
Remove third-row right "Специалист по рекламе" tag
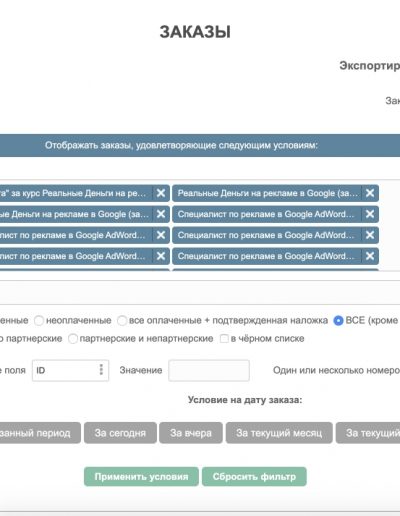click(x=370, y=235)
